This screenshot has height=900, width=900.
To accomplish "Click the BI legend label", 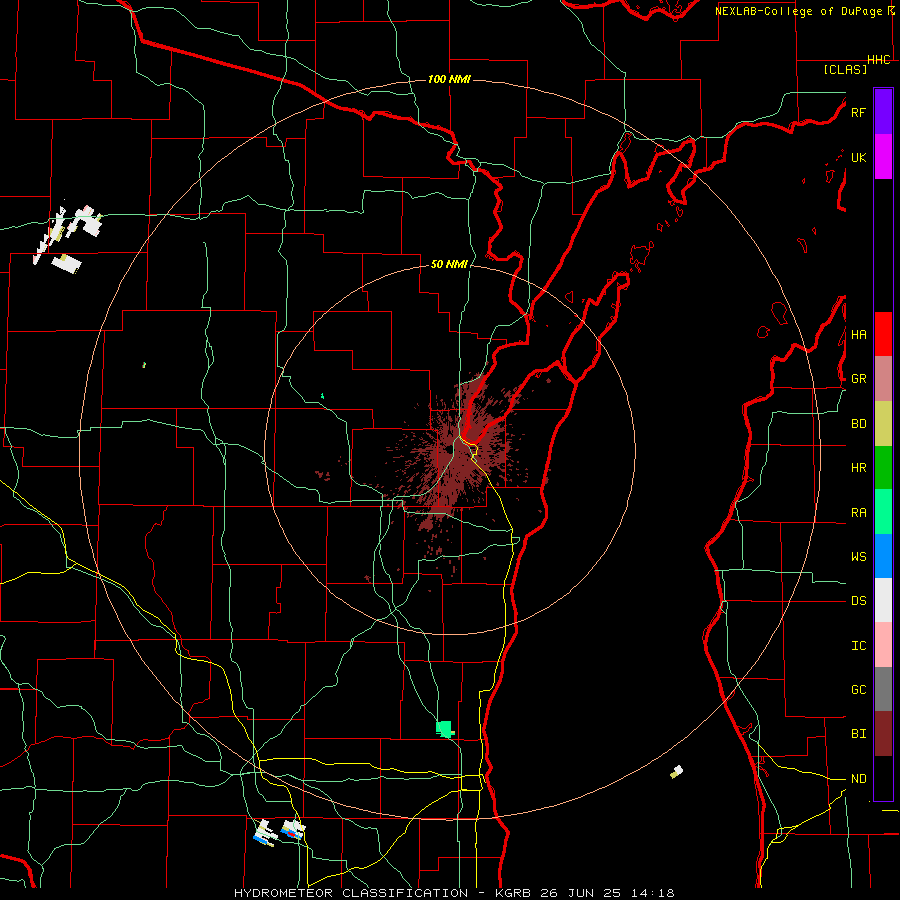I will (x=858, y=734).
